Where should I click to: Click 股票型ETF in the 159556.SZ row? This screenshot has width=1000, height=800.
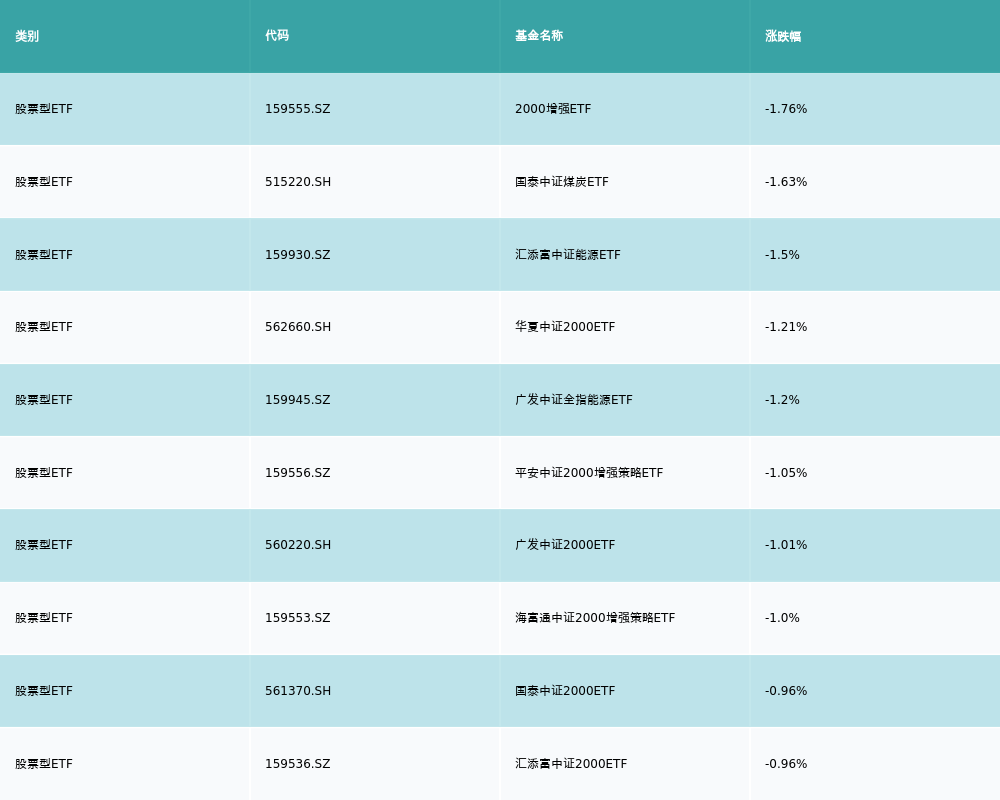coord(44,473)
